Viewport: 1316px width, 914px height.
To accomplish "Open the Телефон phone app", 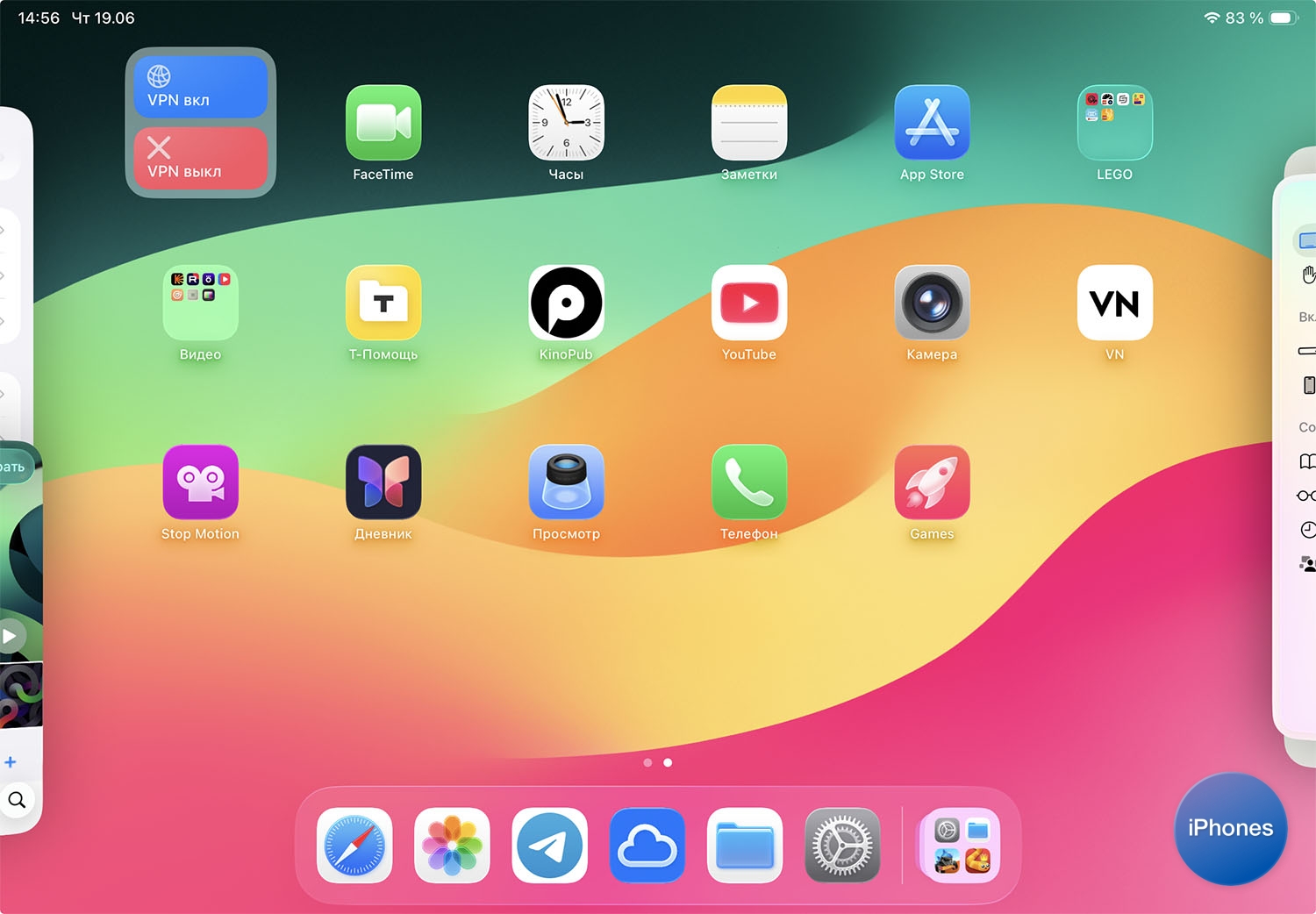I will [x=749, y=482].
